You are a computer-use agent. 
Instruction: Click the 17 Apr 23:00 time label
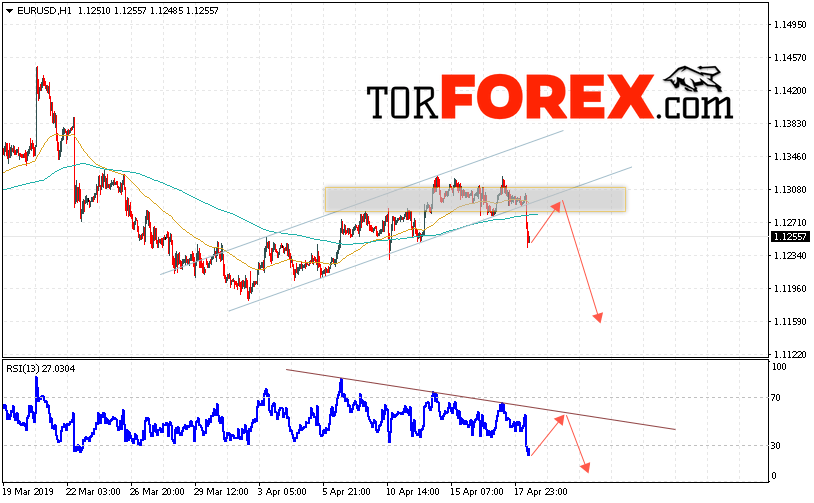click(540, 492)
